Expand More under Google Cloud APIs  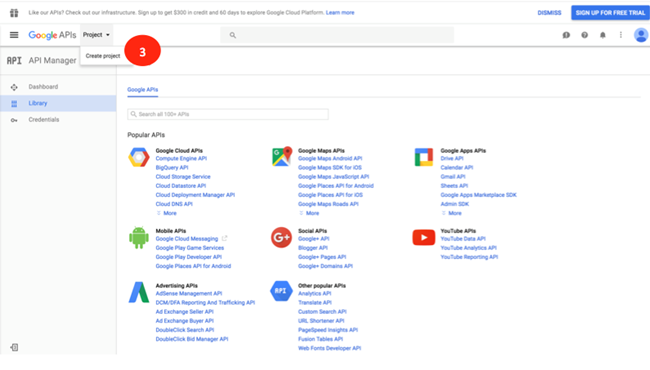[x=167, y=213]
